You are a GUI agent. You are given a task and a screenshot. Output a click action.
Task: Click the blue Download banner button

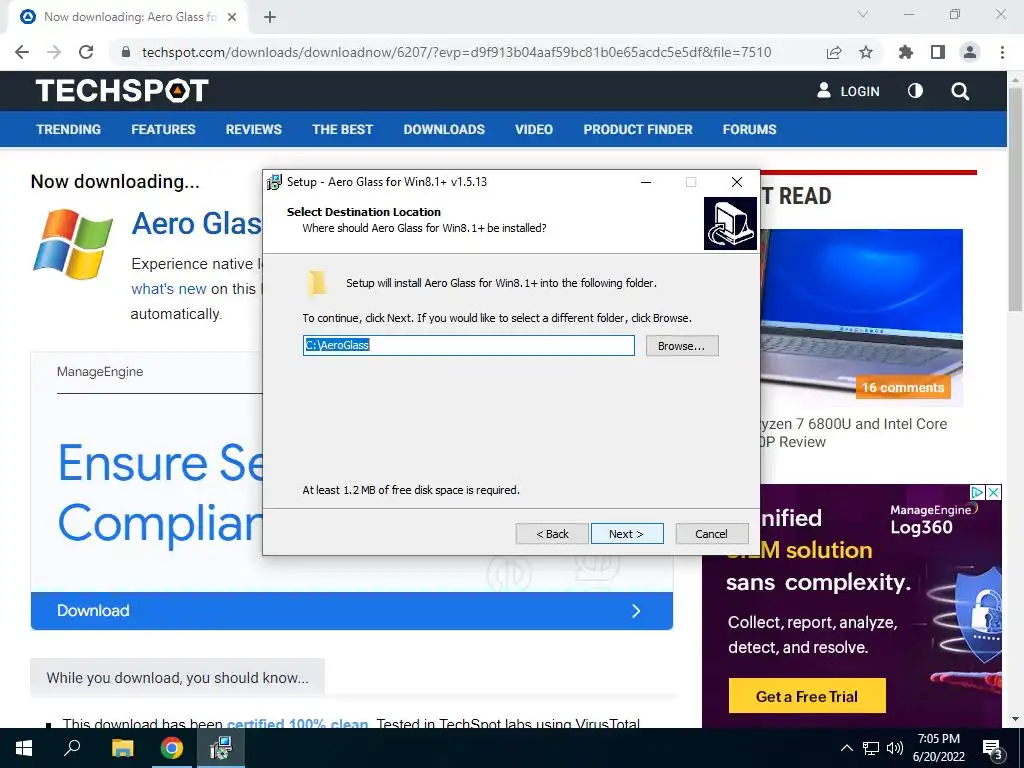(x=351, y=611)
